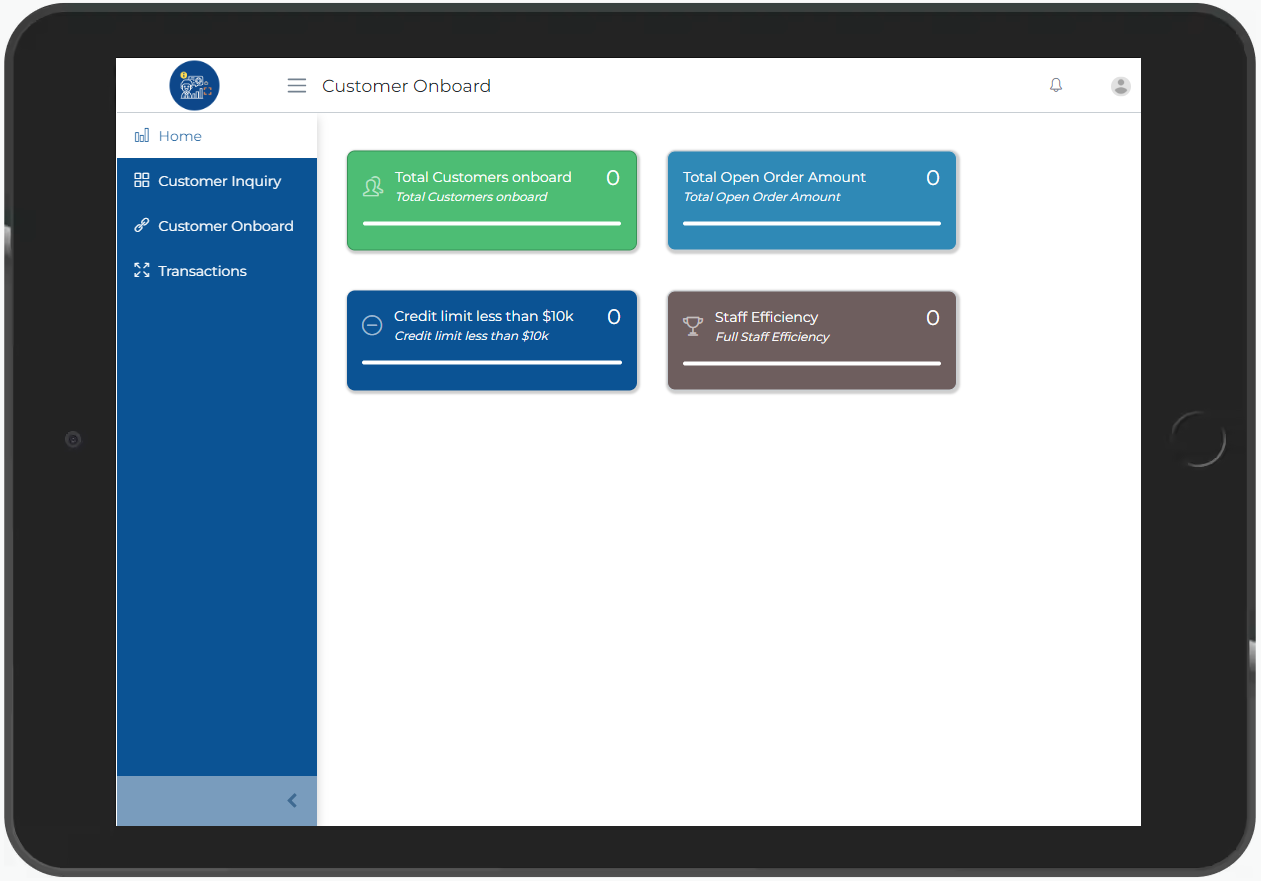Image resolution: width=1261 pixels, height=881 pixels.
Task: Click the progress bar on Open Order Amount card
Action: 812,224
